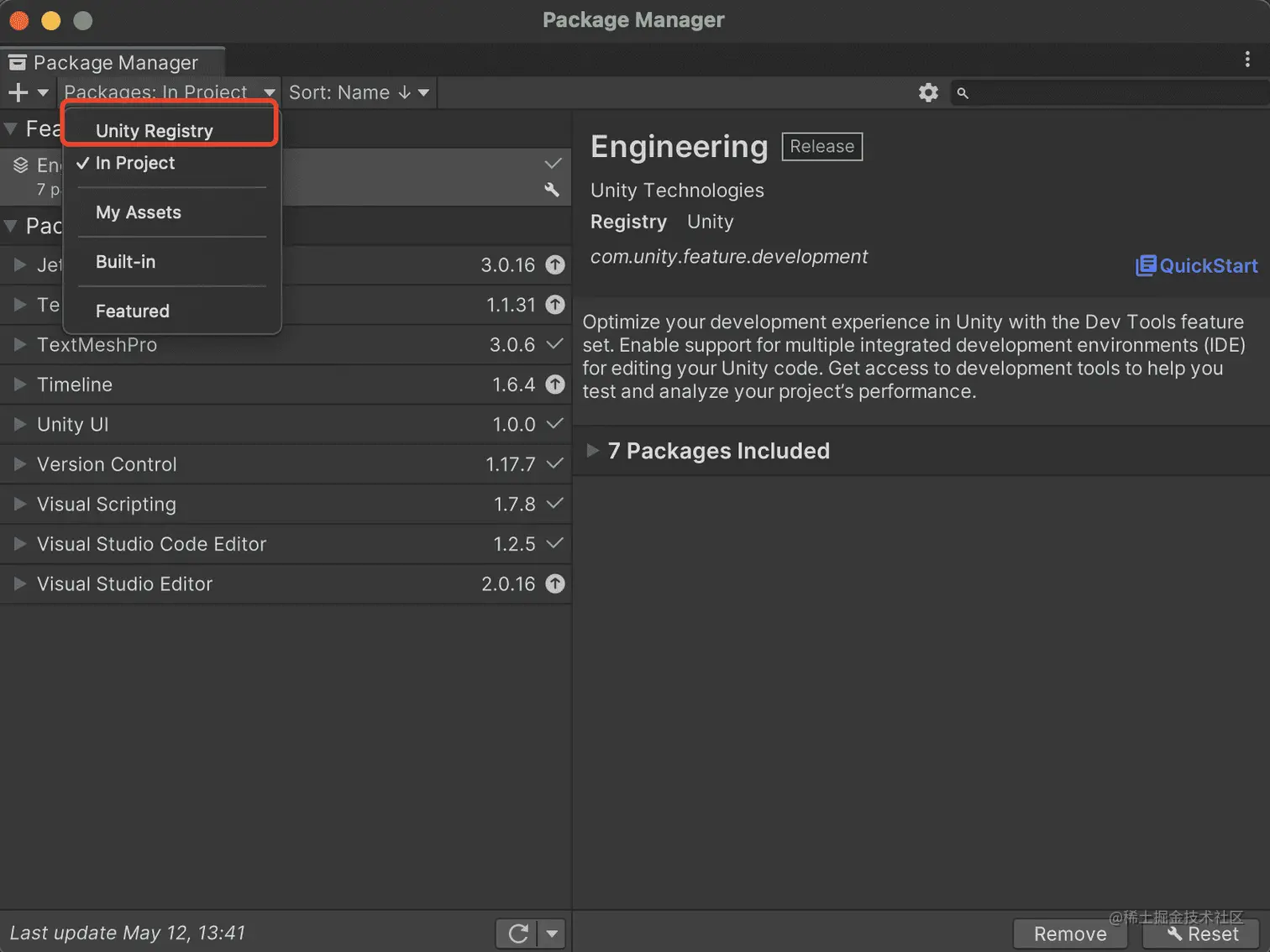The height and width of the screenshot is (952, 1270).
Task: Click update arrow icon for version 3.0.16
Action: click(555, 264)
